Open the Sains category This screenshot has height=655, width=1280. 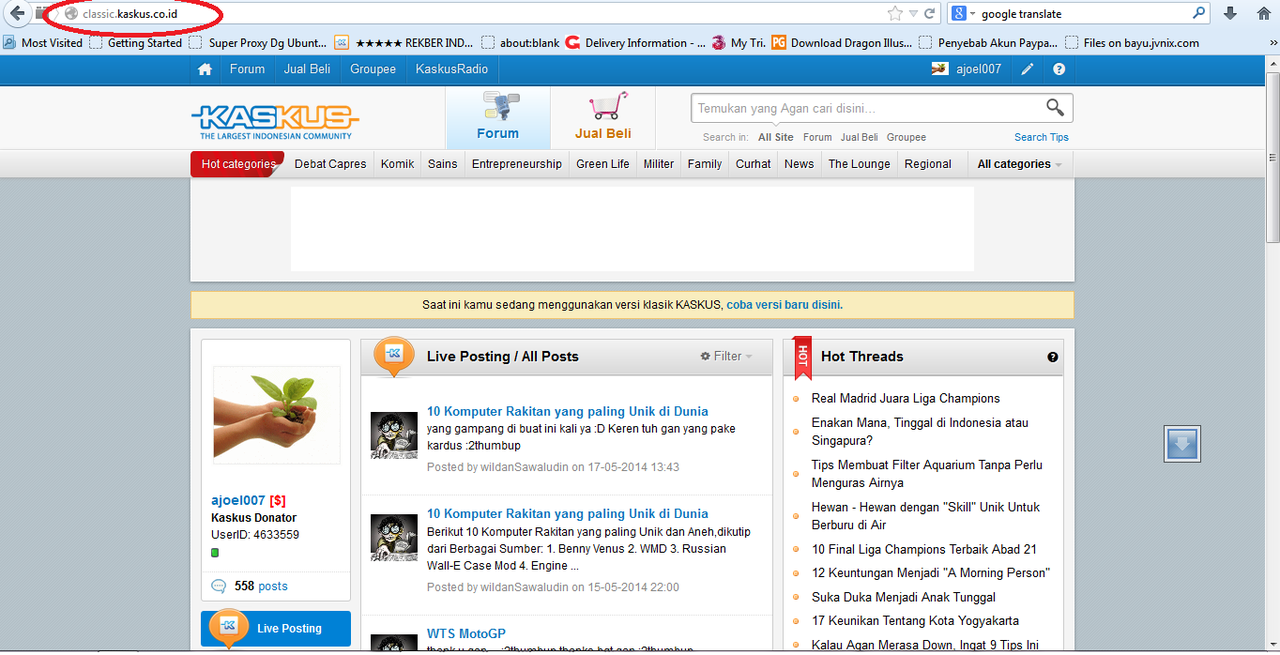[442, 164]
